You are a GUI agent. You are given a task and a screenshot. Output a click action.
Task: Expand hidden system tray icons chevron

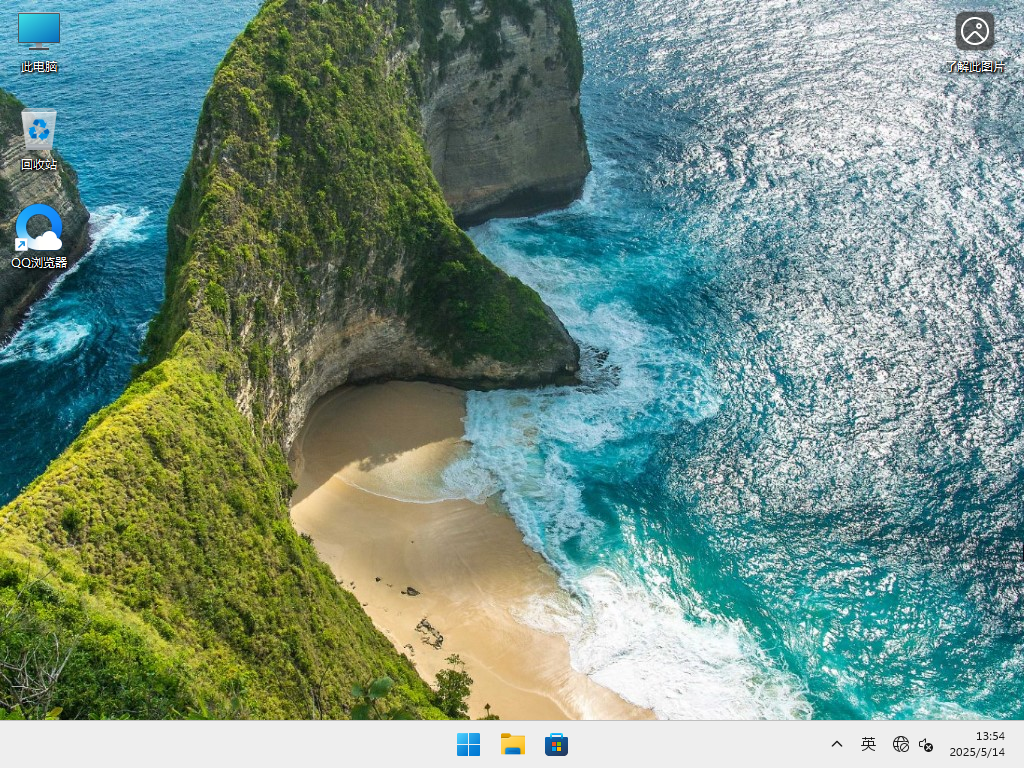[836, 744]
